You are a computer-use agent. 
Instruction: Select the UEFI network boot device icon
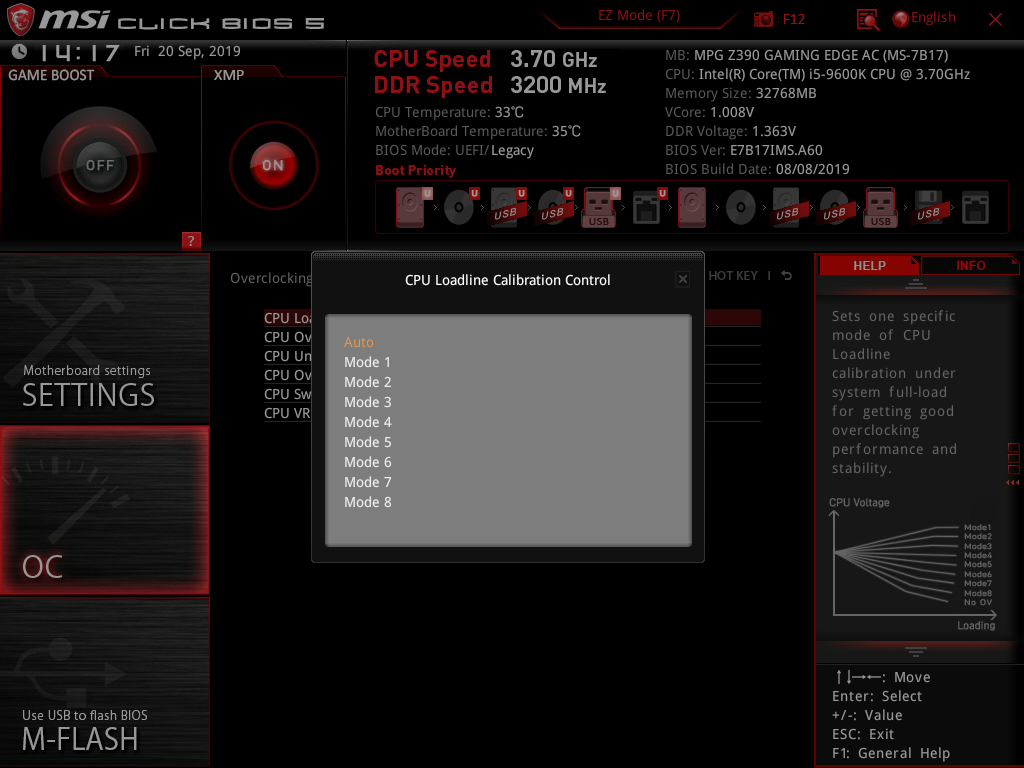[x=648, y=207]
